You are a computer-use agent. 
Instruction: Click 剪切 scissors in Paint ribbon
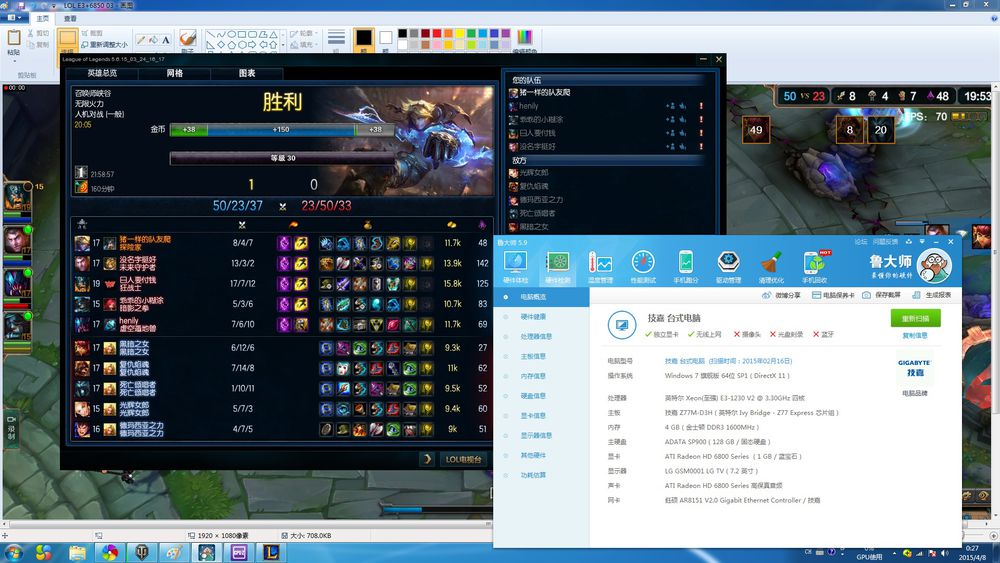pyautogui.click(x=39, y=33)
